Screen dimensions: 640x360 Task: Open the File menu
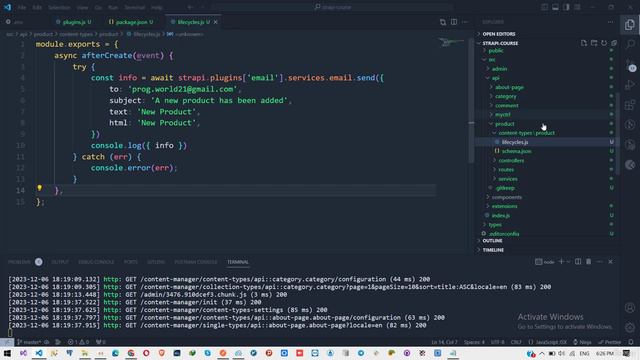tap(22, 7)
